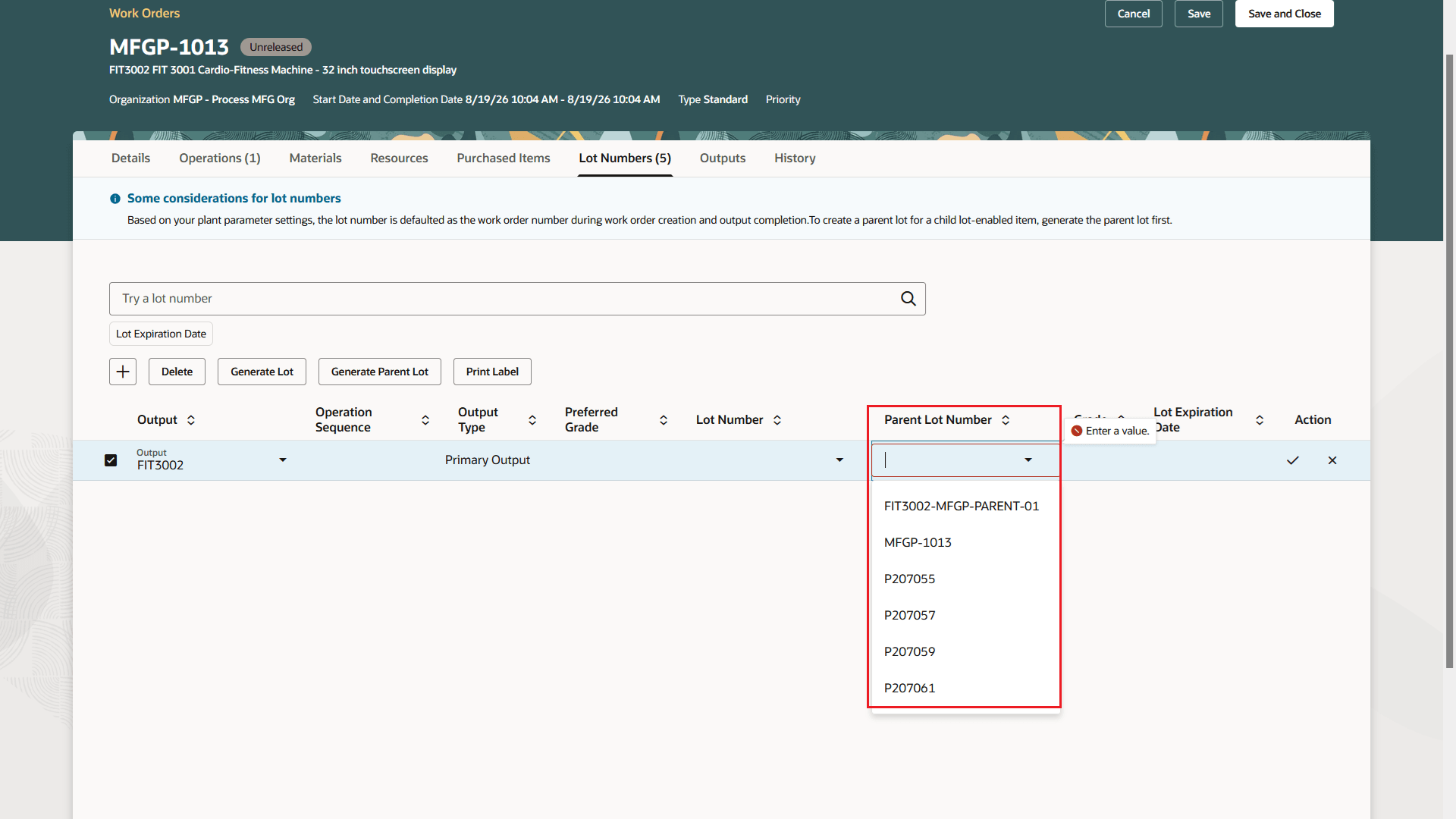1456x819 pixels.
Task: Open the Lot Number dropdown arrow
Action: 839,460
